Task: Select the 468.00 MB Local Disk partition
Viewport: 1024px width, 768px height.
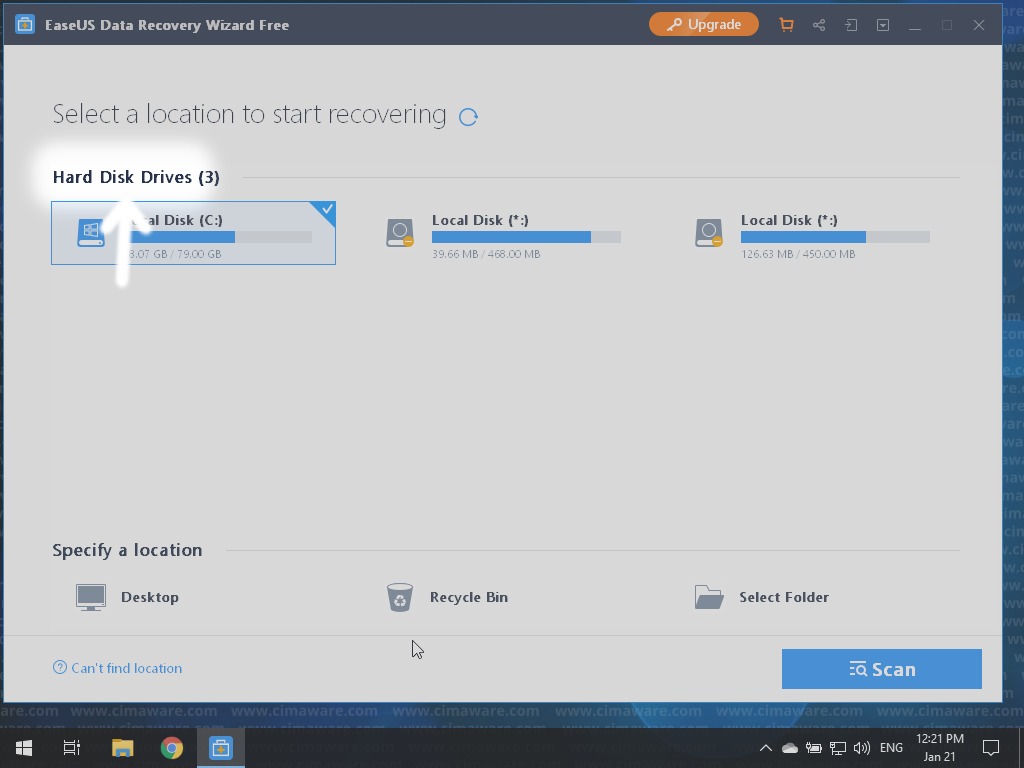Action: (x=502, y=233)
